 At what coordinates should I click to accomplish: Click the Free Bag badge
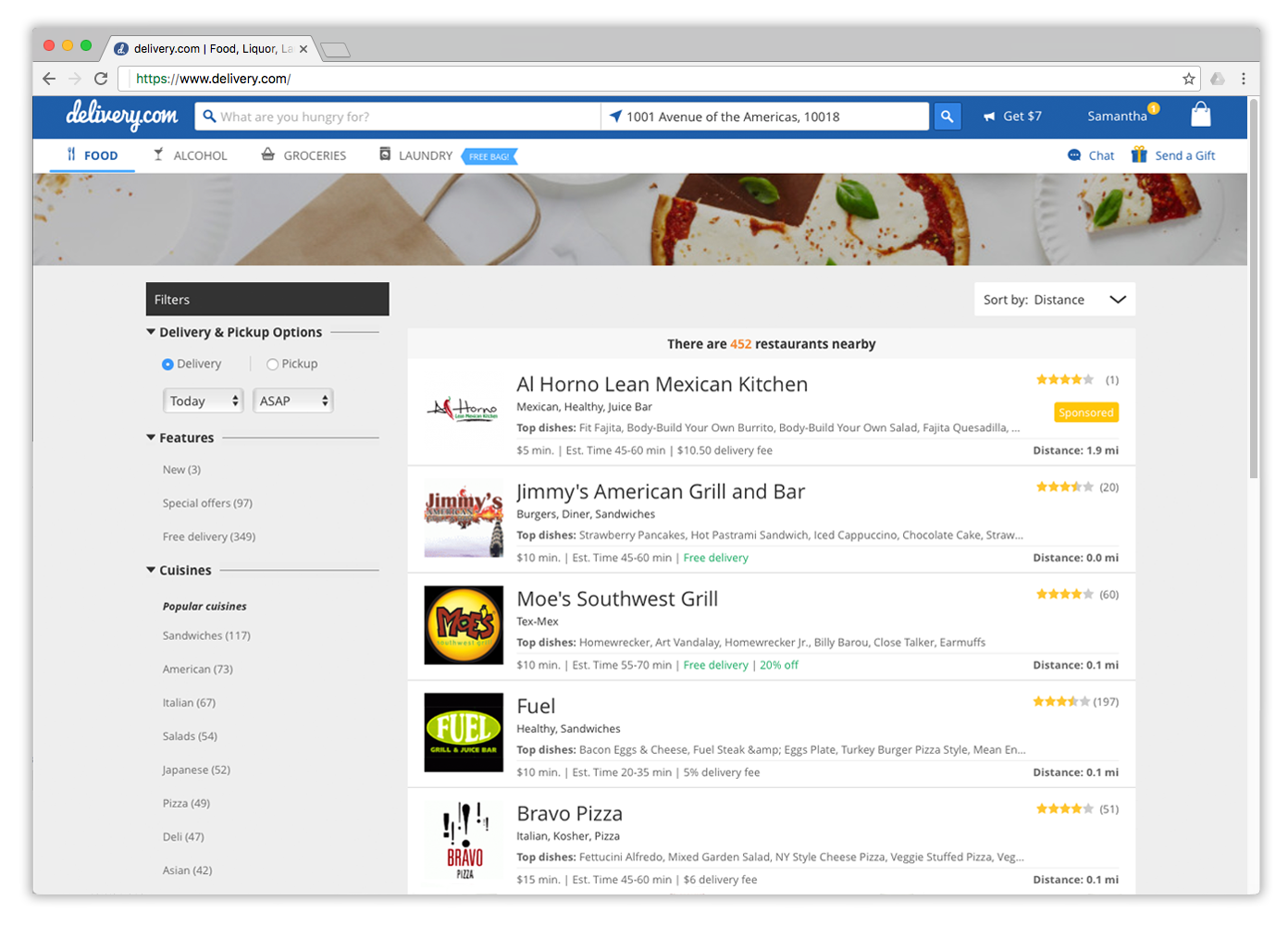pyautogui.click(x=489, y=156)
